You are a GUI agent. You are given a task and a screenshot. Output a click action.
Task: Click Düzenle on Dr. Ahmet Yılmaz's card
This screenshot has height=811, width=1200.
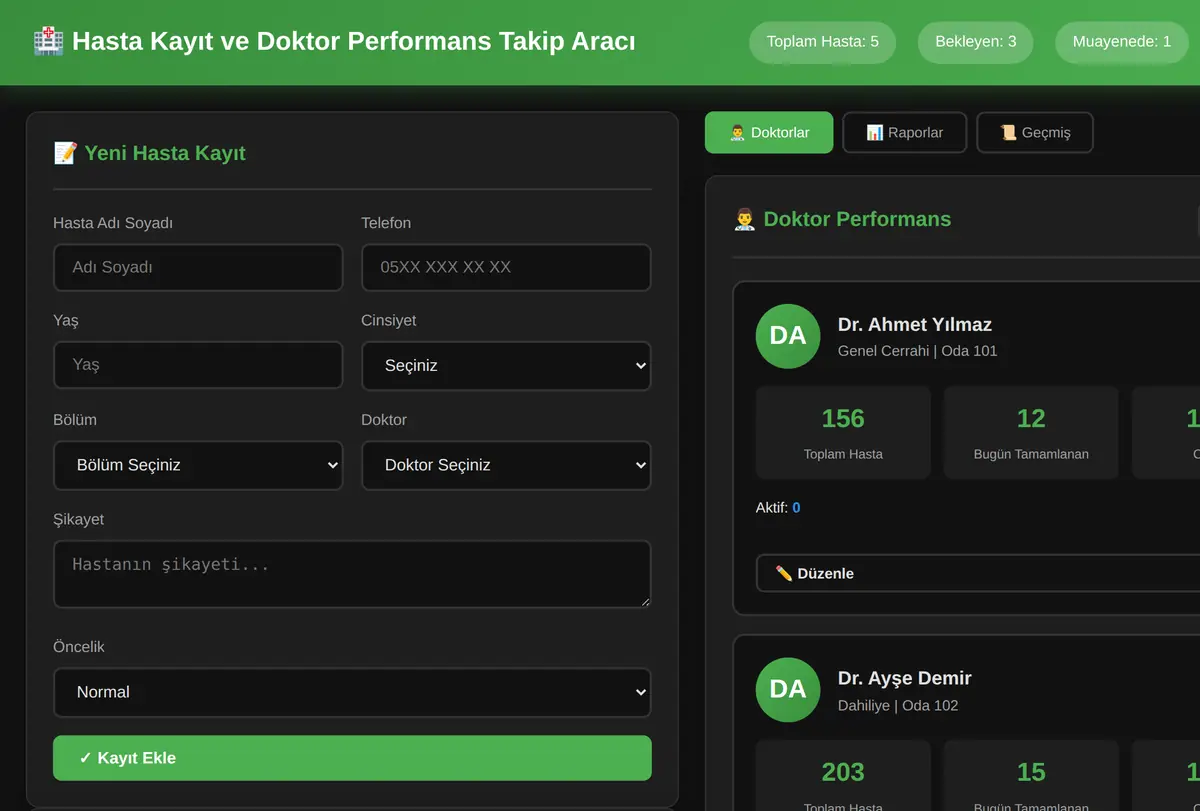[978, 574]
